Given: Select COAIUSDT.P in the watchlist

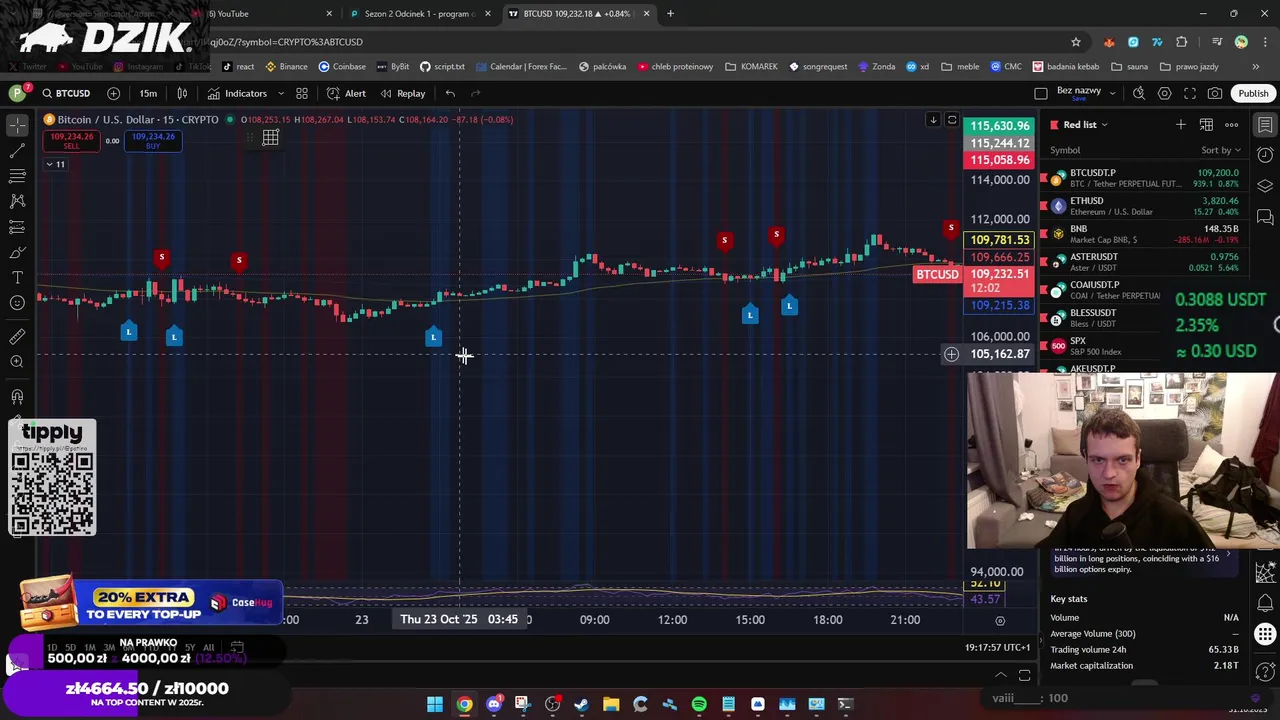Looking at the screenshot, I should click(x=1145, y=290).
